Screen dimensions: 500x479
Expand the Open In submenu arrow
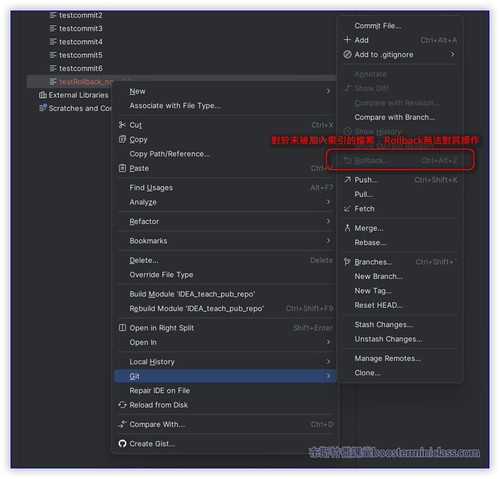328,342
